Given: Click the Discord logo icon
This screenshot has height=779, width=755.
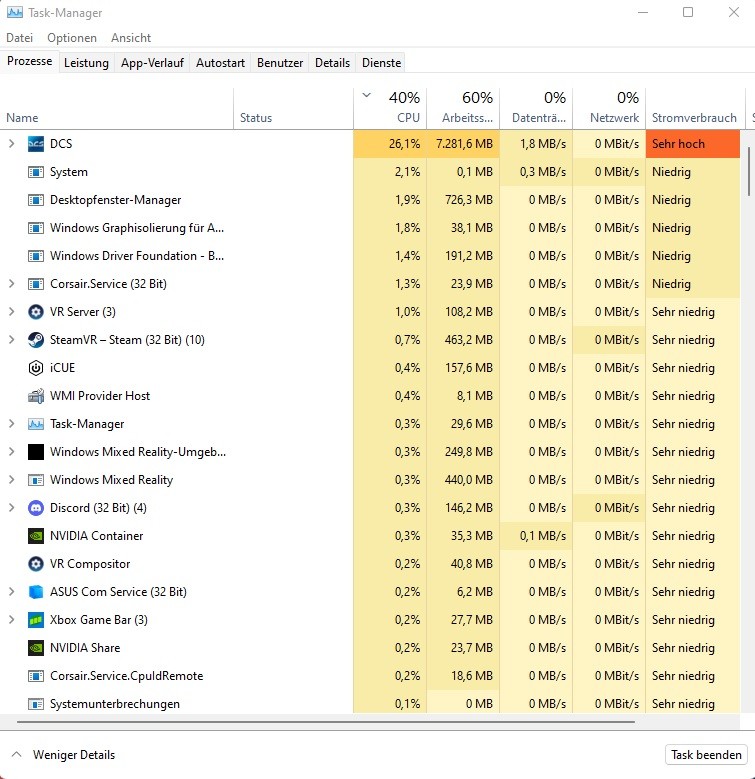Looking at the screenshot, I should 36,508.
